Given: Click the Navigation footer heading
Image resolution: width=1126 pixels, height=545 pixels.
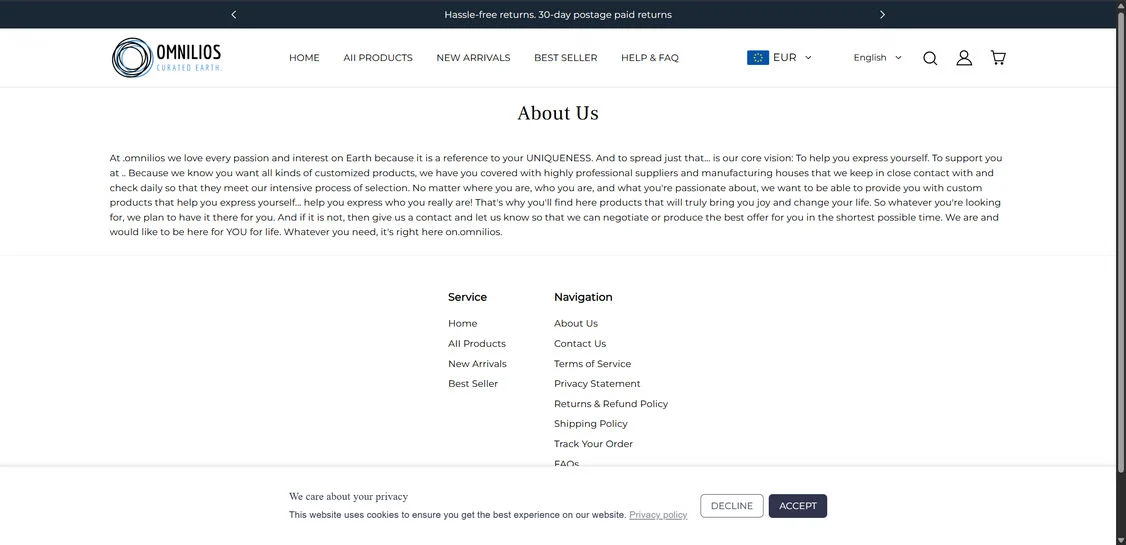Looking at the screenshot, I should pos(583,297).
